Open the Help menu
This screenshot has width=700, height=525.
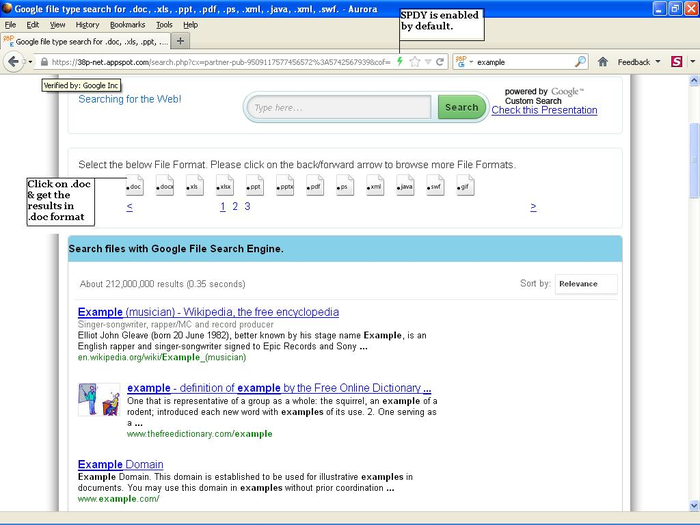click(191, 25)
